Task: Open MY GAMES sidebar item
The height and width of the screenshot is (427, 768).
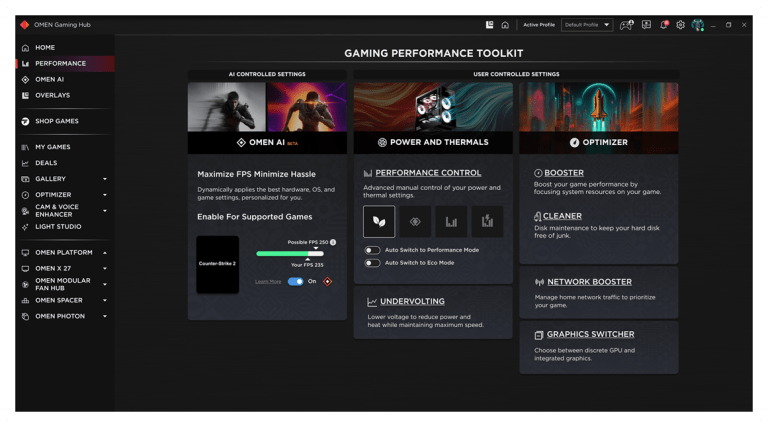Action: [53, 147]
